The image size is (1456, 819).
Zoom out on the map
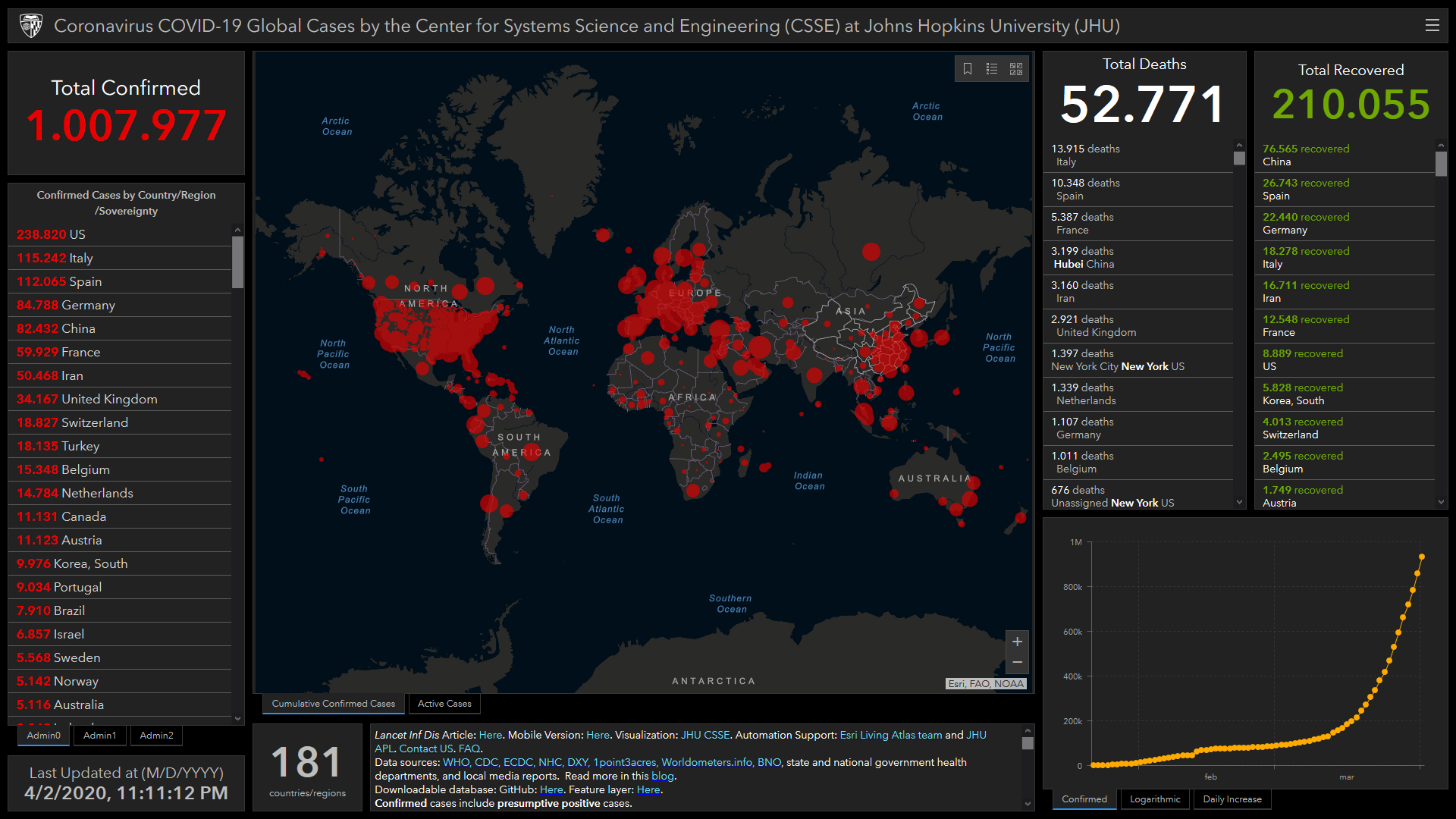click(x=1017, y=663)
